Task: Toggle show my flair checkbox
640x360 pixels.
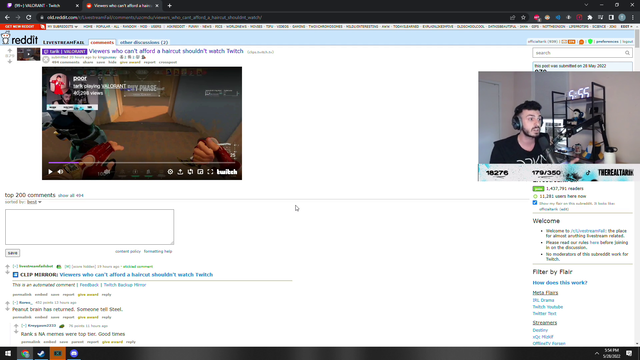Action: tap(535, 203)
